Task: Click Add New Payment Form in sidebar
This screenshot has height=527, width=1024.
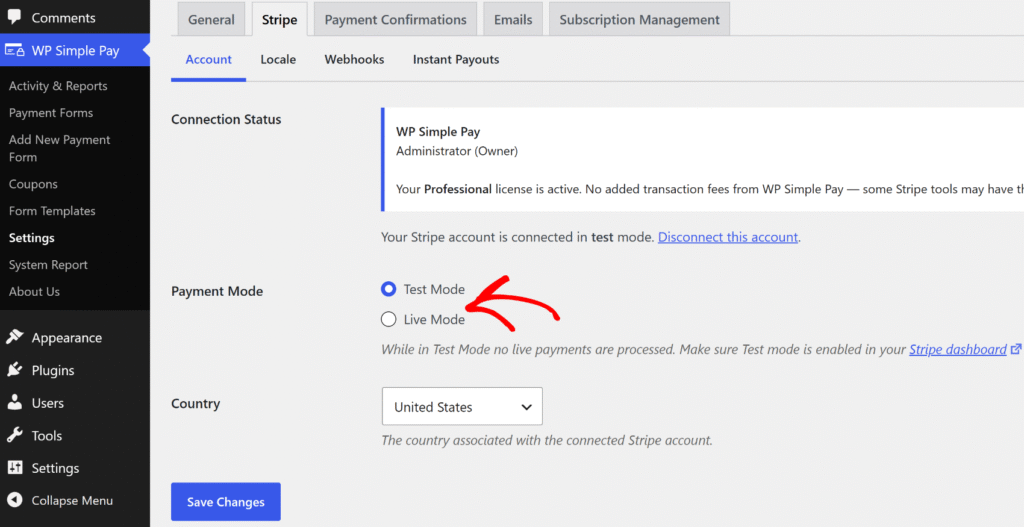Action: click(59, 148)
